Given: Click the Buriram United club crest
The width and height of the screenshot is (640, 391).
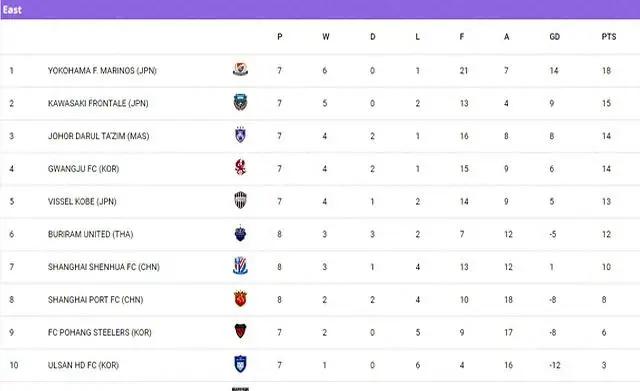Looking at the screenshot, I should point(240,233).
